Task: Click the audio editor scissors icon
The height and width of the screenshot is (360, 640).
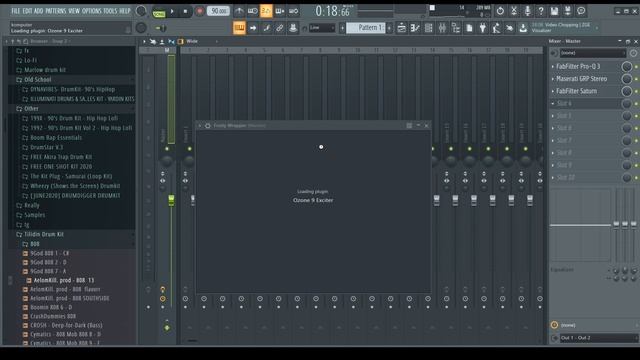Action: (513, 11)
